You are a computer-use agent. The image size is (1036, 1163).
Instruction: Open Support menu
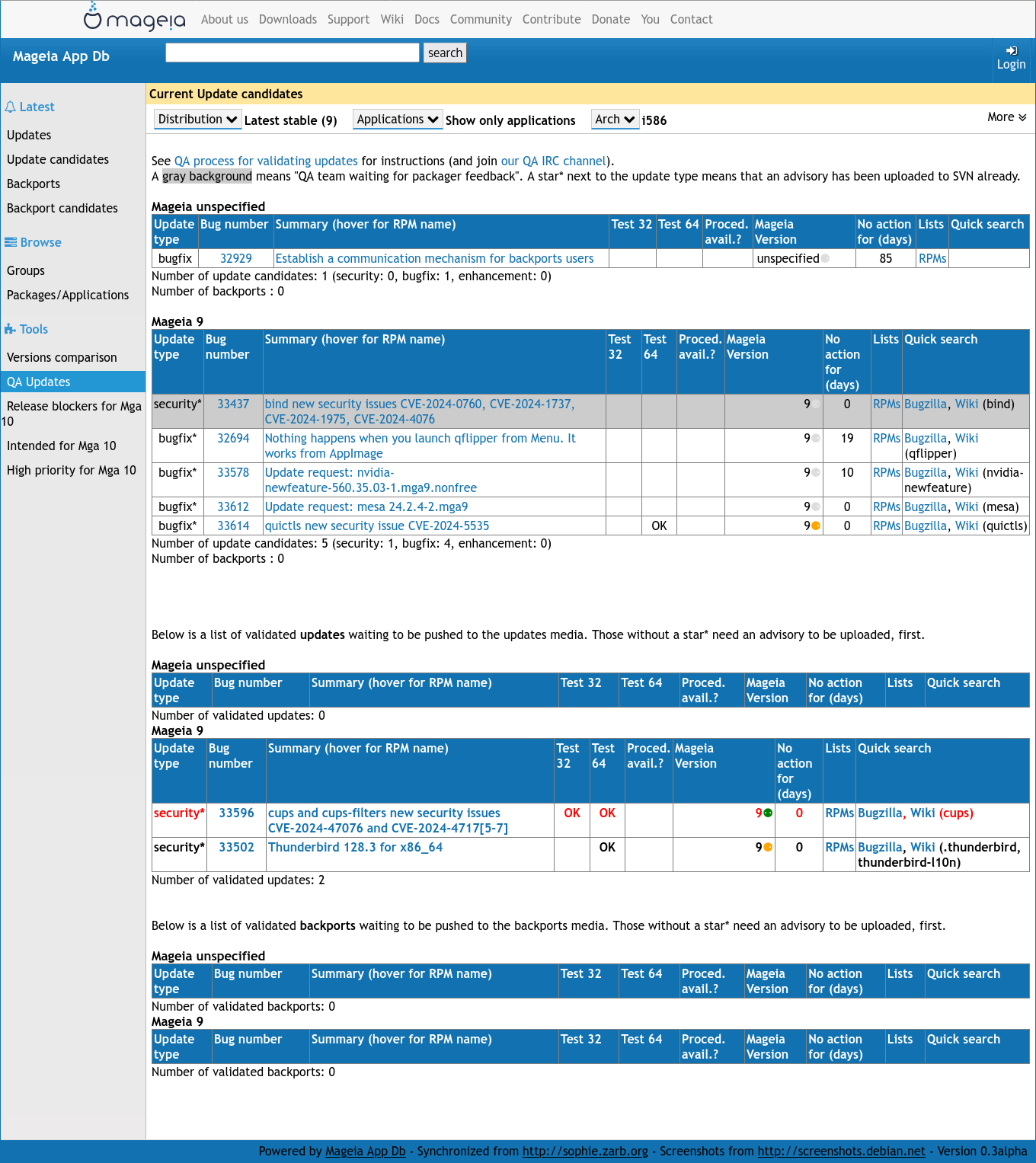(x=348, y=20)
